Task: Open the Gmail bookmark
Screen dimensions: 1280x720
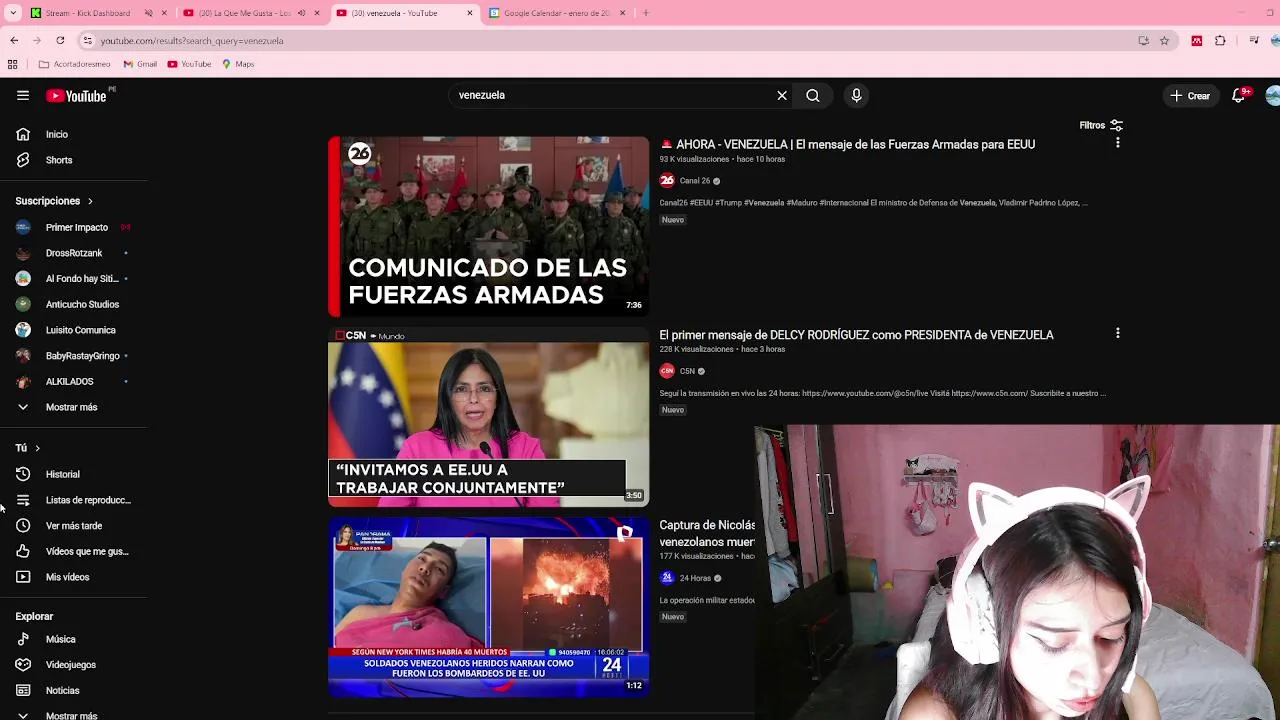Action: click(139, 64)
